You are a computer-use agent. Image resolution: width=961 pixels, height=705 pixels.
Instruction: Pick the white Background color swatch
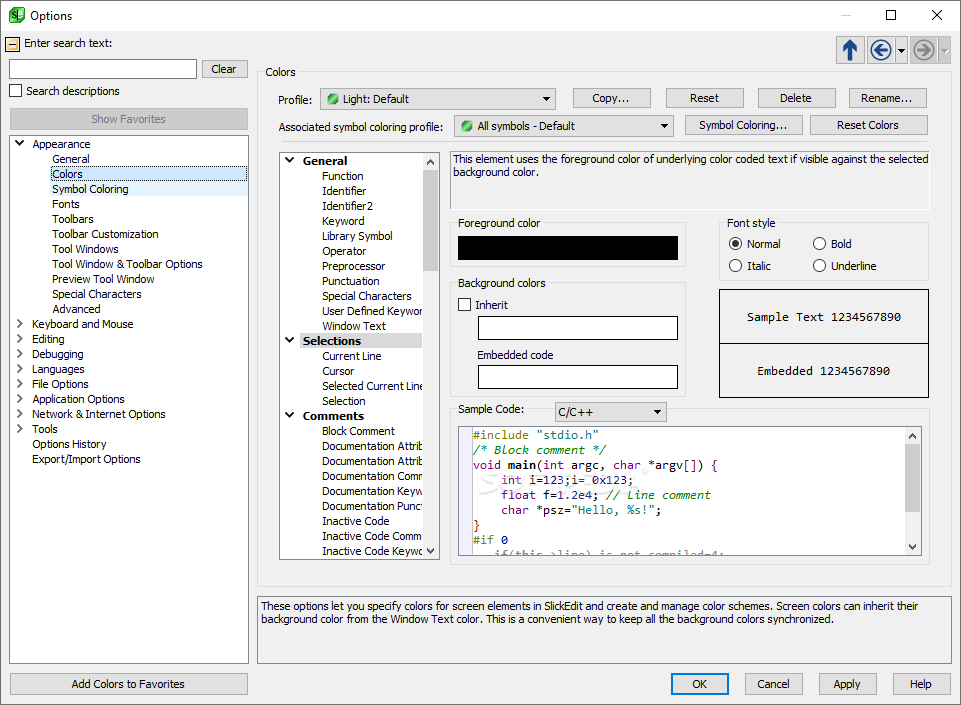point(578,328)
